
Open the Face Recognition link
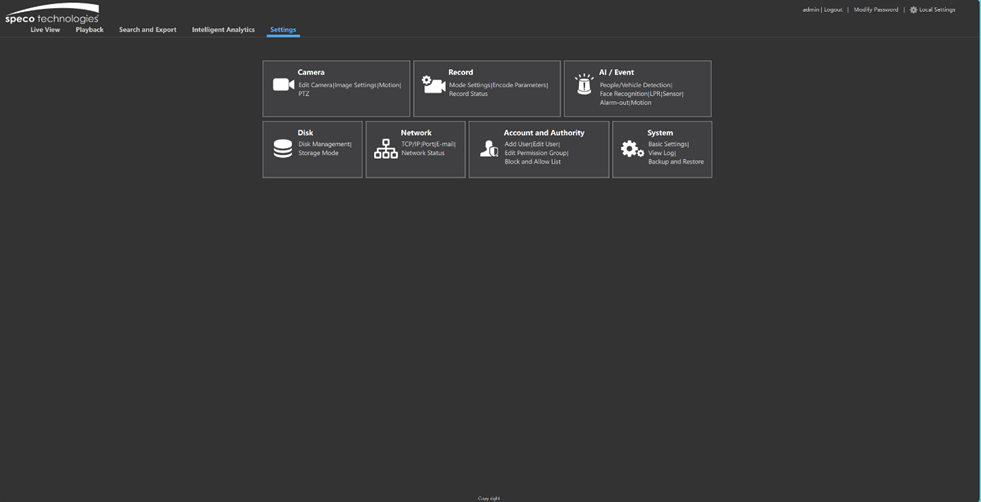click(623, 94)
